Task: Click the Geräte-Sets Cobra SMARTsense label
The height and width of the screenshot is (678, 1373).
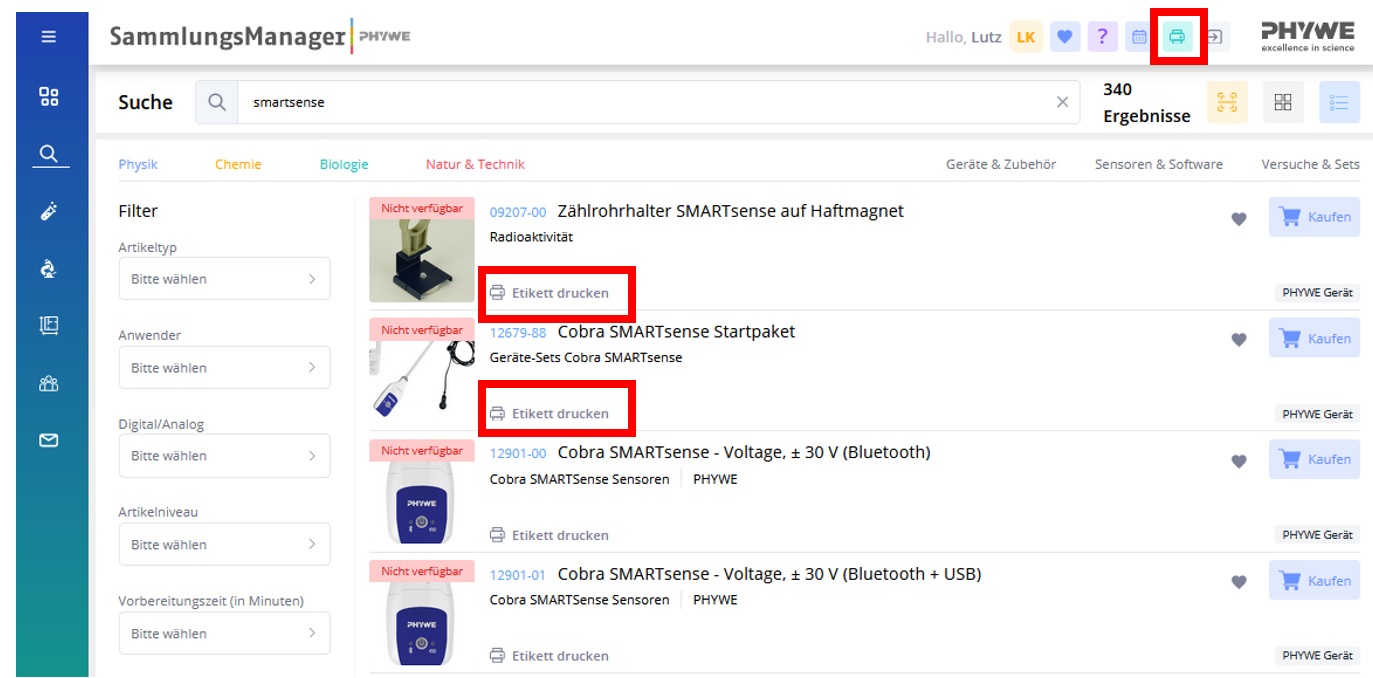Action: (586, 357)
